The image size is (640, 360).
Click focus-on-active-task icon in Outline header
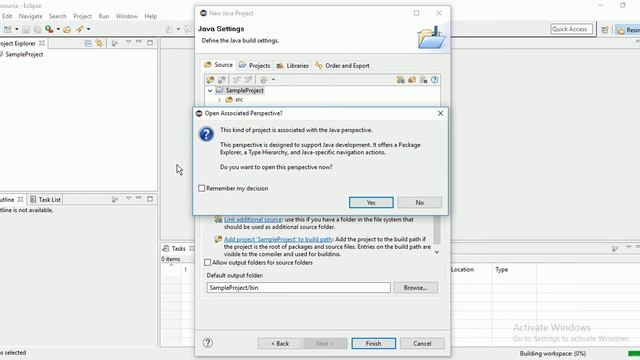(115, 199)
